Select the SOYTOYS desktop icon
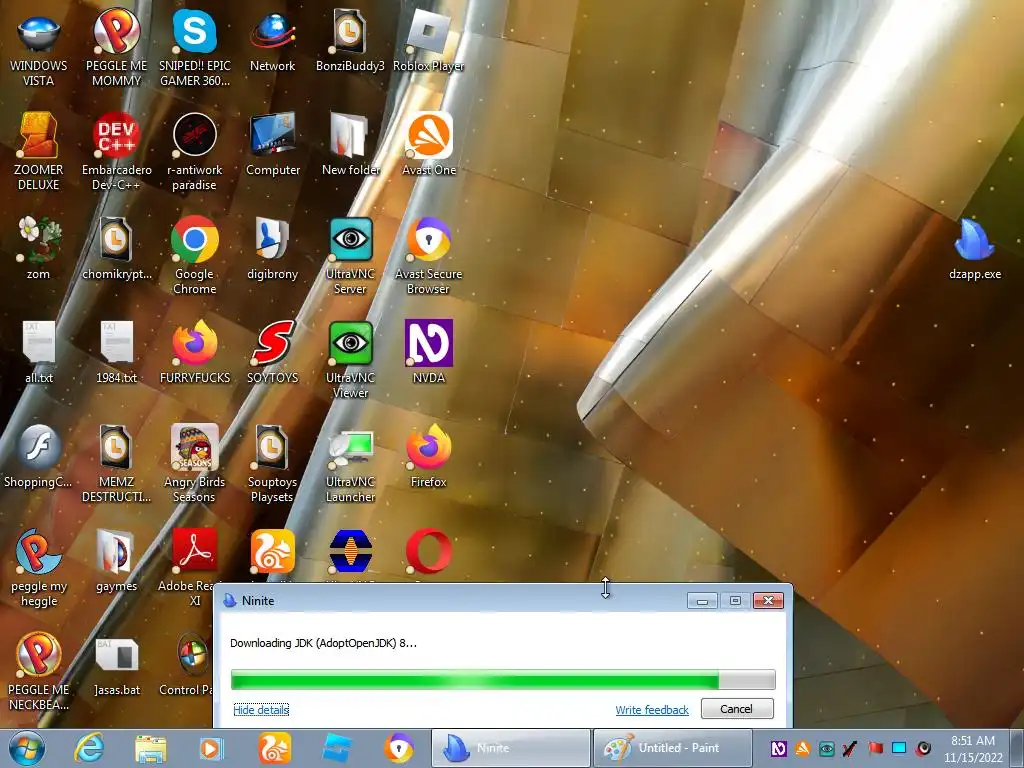This screenshot has width=1024, height=768. [x=272, y=353]
